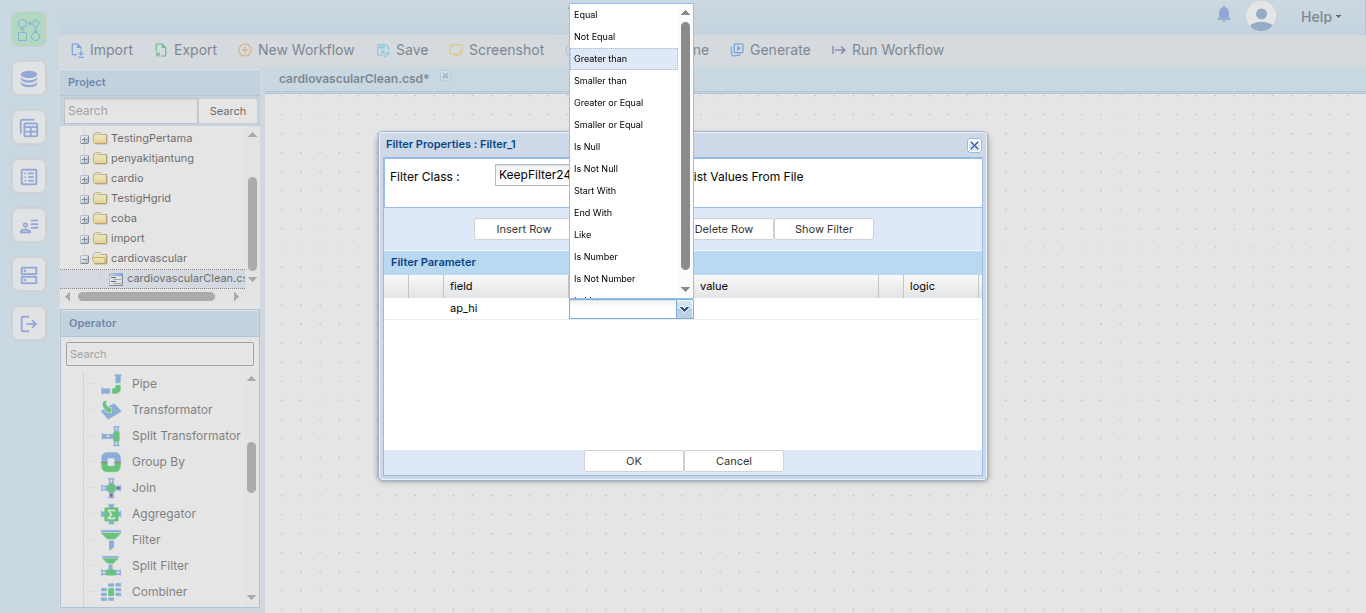
Task: Select the Join operator icon
Action: (111, 488)
